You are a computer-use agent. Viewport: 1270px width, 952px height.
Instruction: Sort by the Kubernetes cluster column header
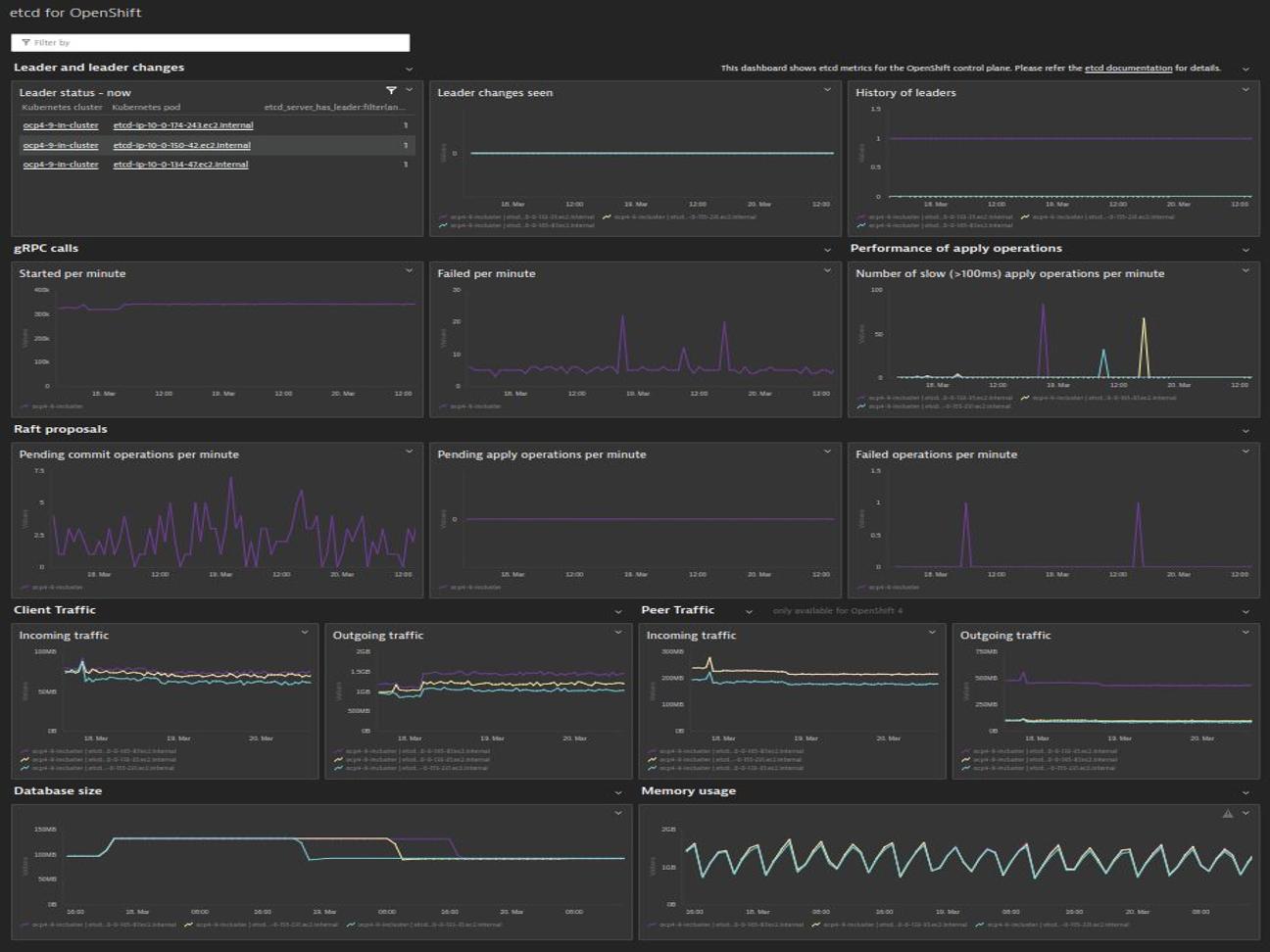click(62, 107)
